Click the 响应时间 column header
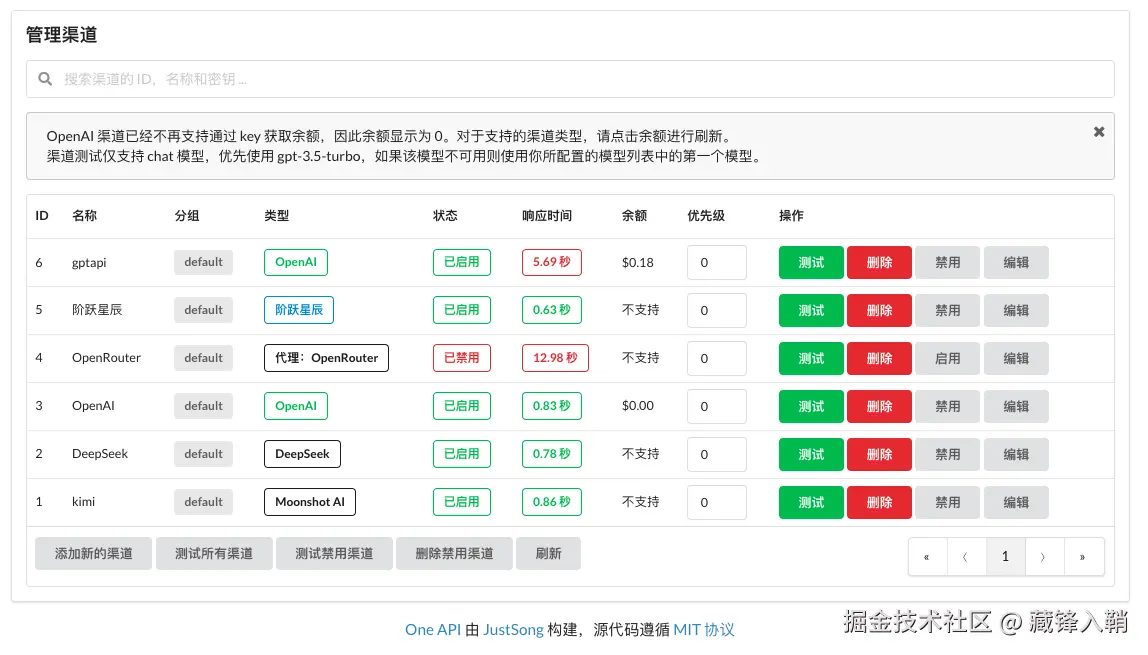 [547, 216]
